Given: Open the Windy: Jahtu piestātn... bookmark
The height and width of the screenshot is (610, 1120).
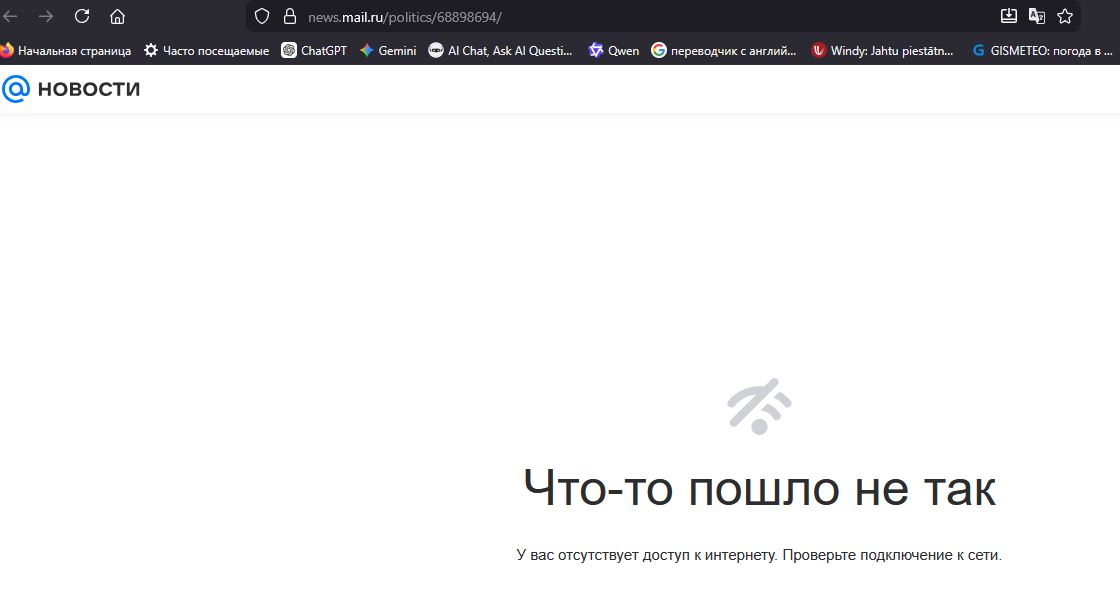Looking at the screenshot, I should [x=883, y=51].
